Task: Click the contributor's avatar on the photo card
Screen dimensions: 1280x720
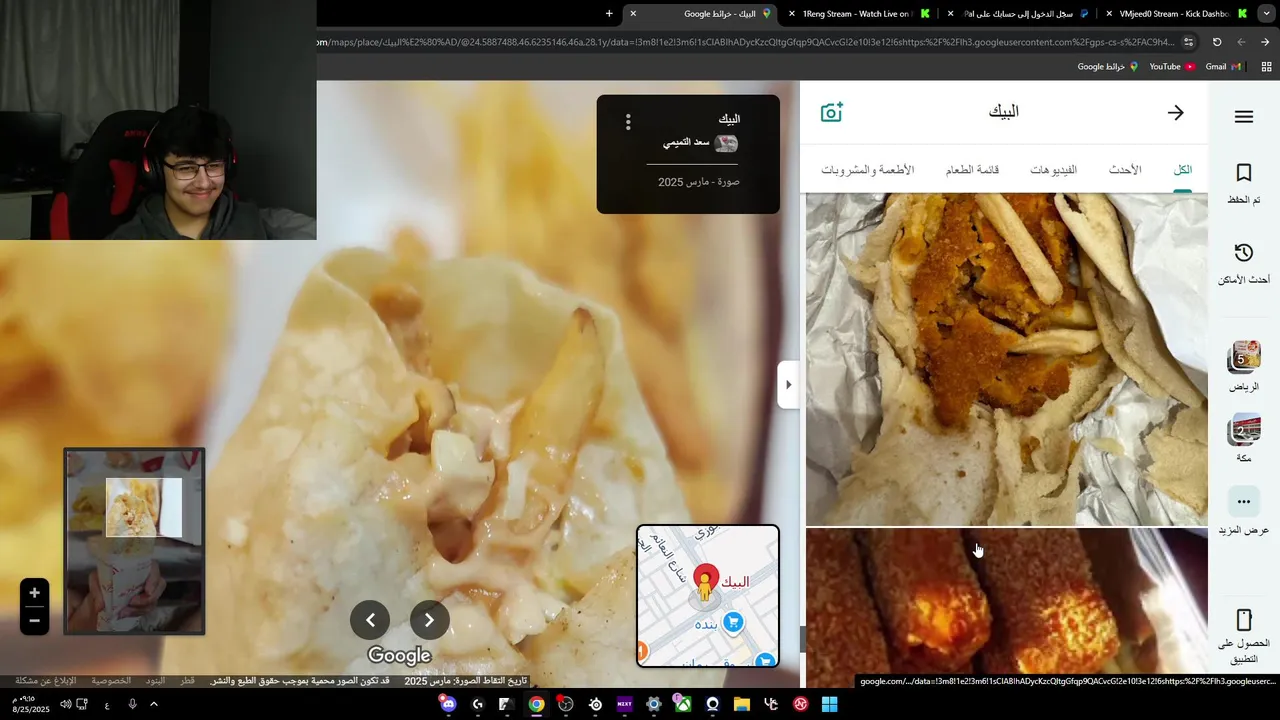Action: point(727,144)
